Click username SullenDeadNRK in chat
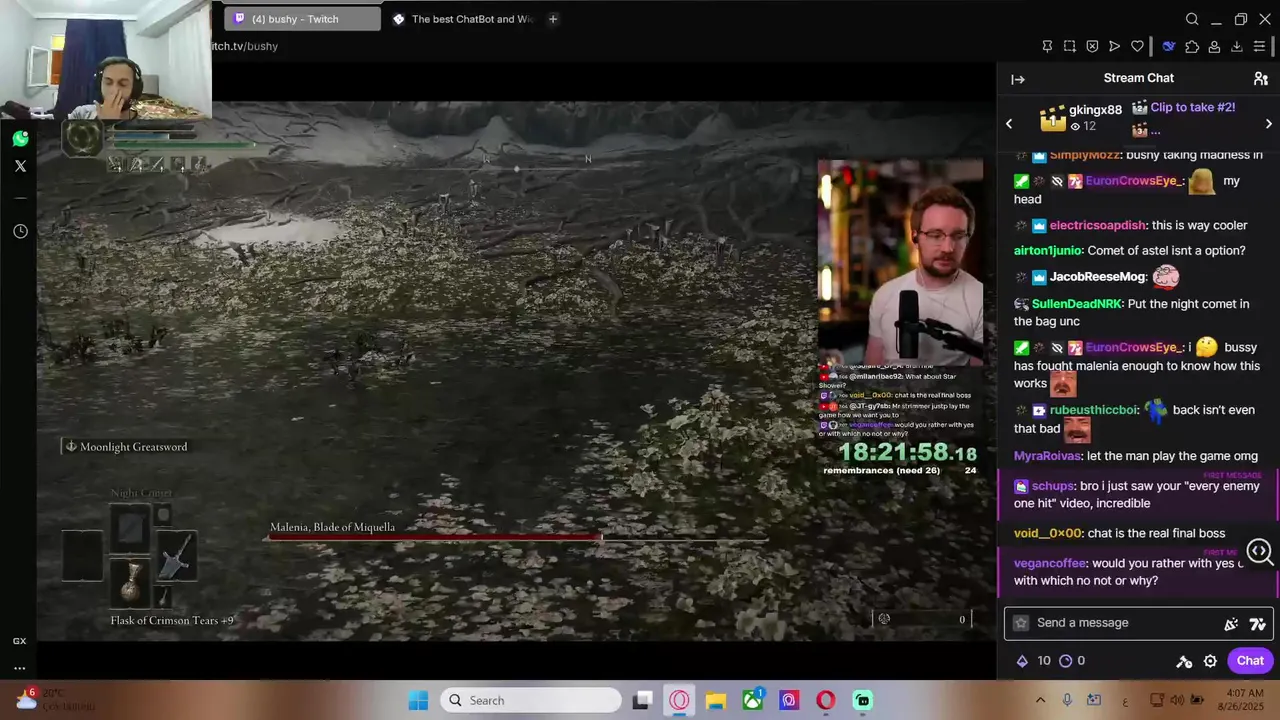Image resolution: width=1280 pixels, height=720 pixels. [x=1077, y=304]
